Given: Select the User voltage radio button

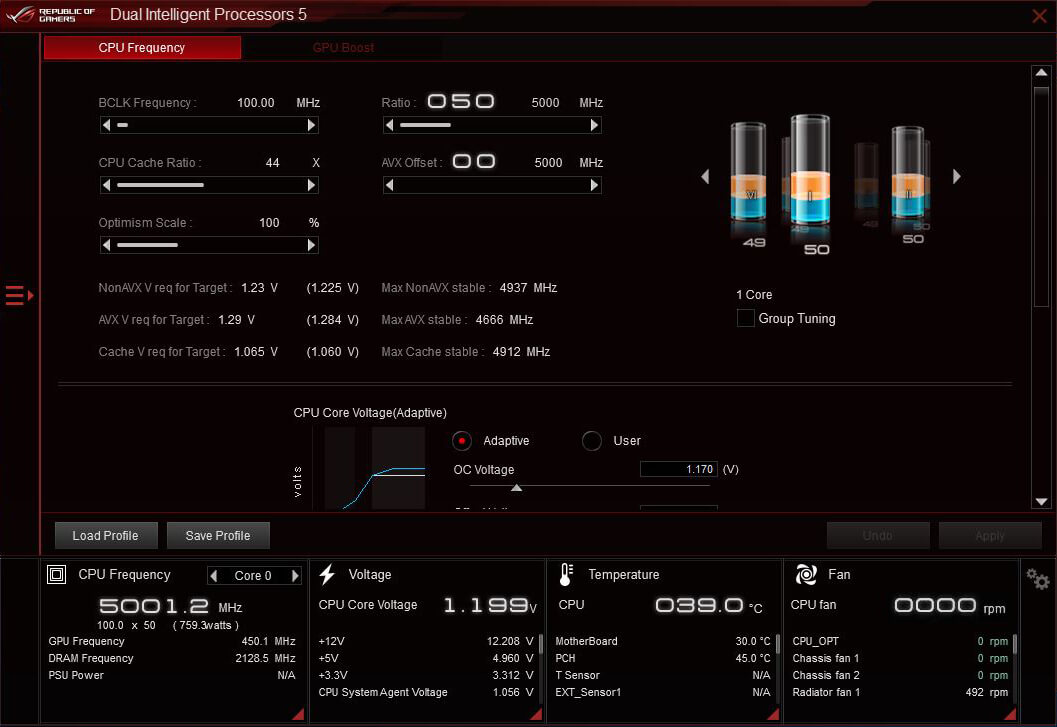Looking at the screenshot, I should point(592,441).
